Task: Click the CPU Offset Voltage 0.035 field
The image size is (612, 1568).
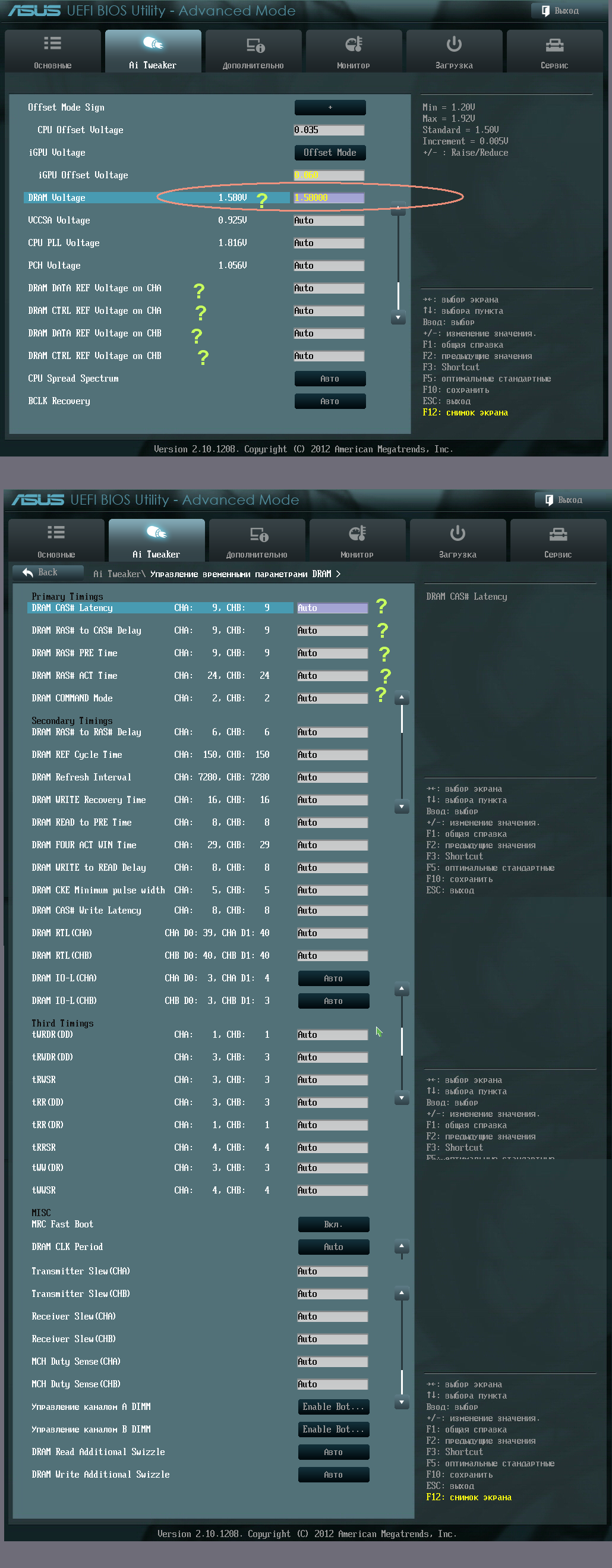Action: click(x=329, y=130)
